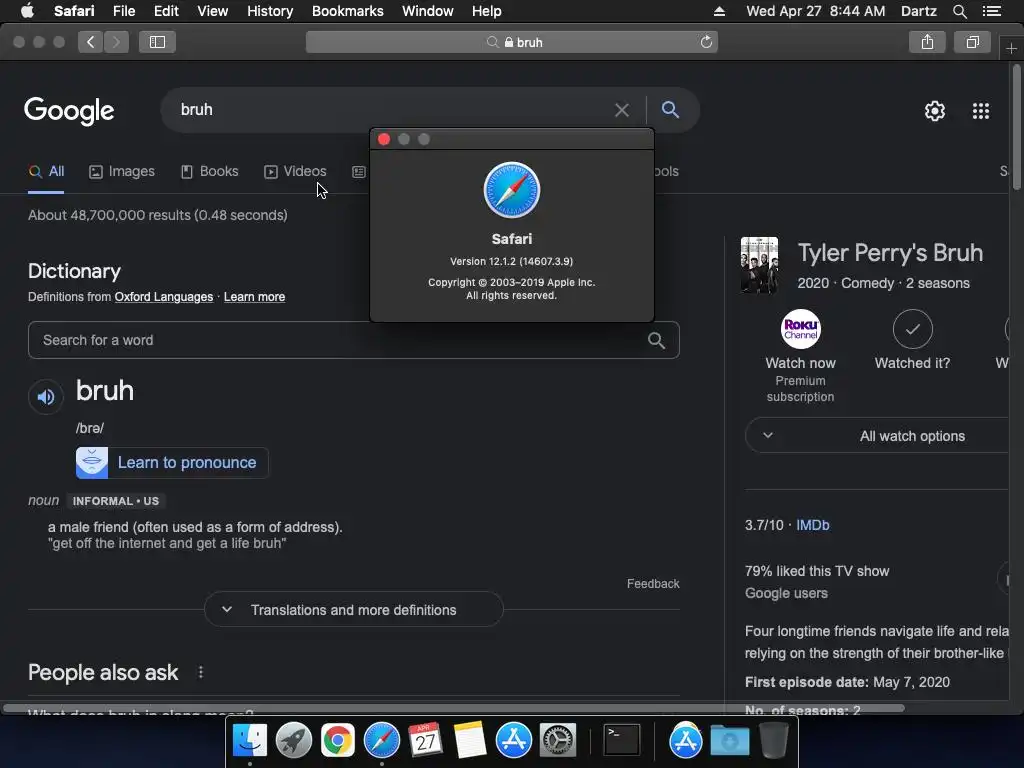Open Terminal from the Dock
The image size is (1024, 768).
[x=622, y=741]
